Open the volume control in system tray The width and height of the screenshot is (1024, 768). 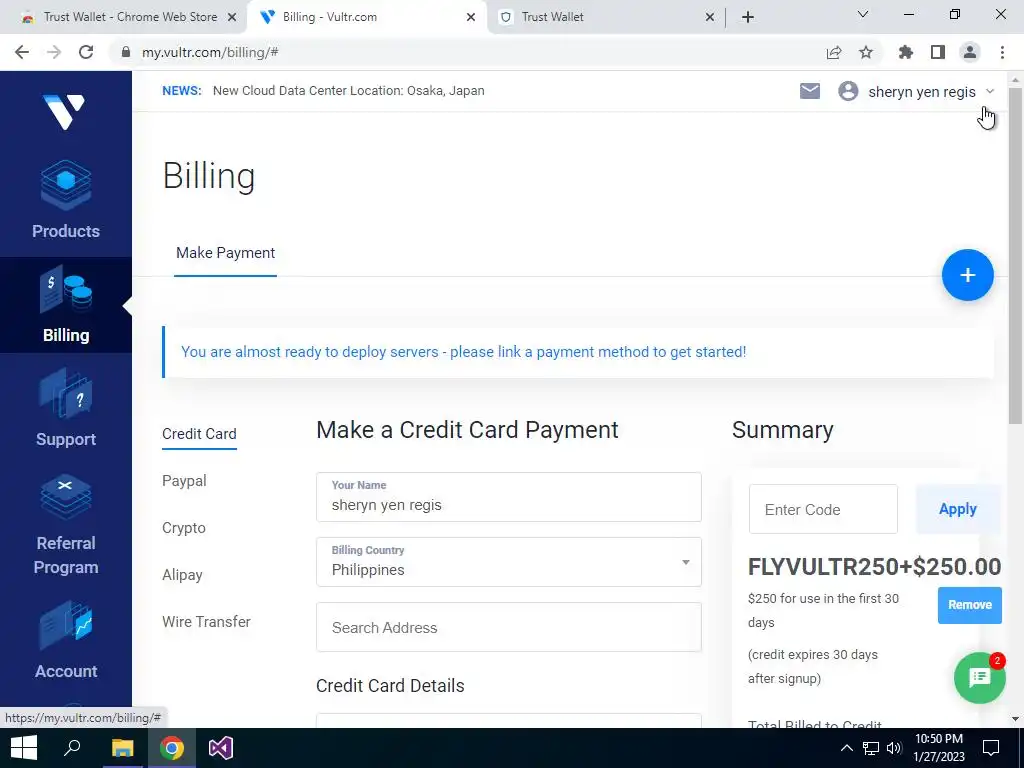pyautogui.click(x=894, y=748)
